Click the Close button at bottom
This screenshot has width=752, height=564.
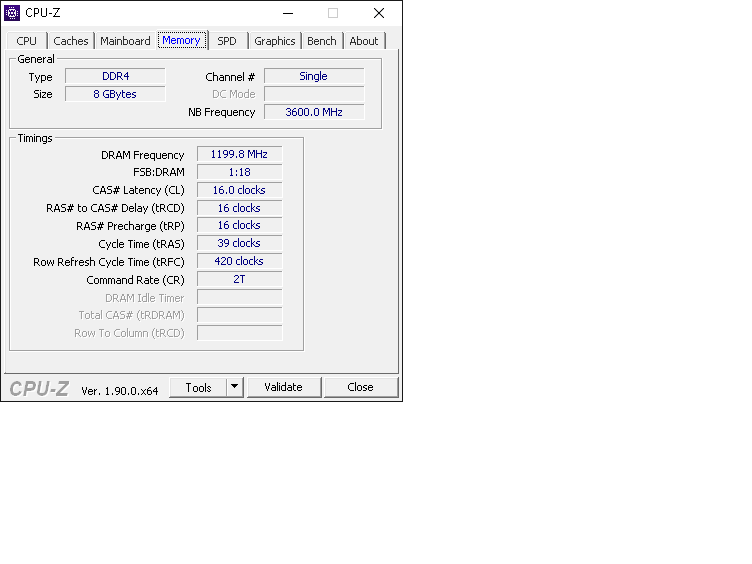[361, 388]
